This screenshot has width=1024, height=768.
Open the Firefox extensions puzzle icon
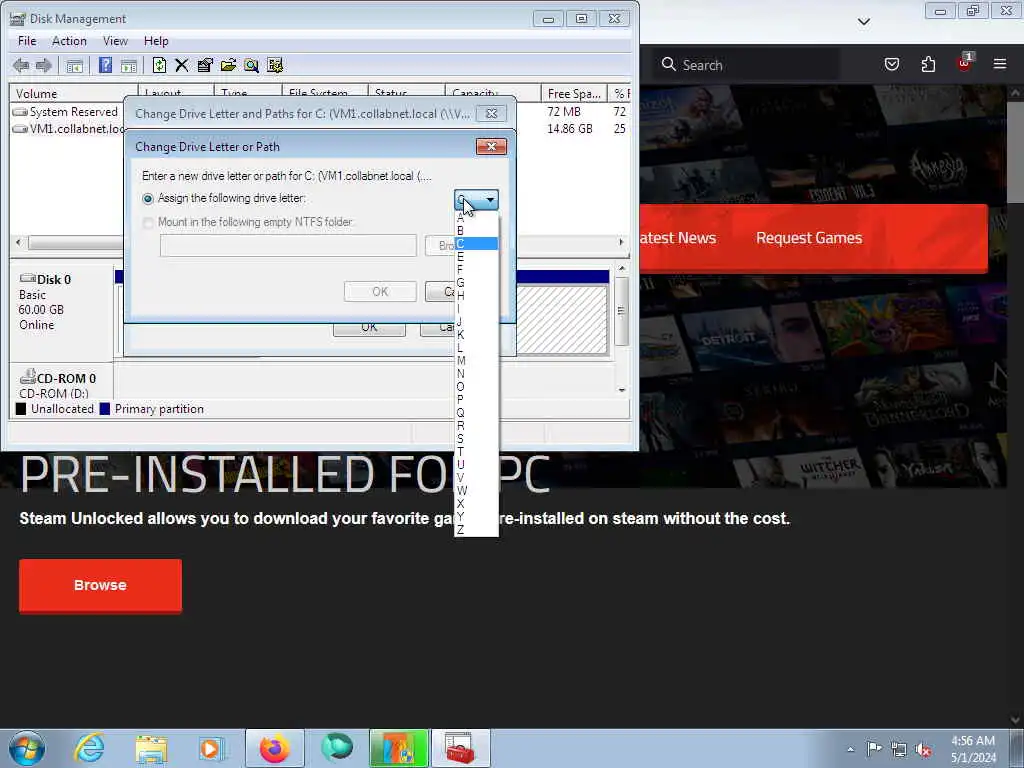[928, 64]
